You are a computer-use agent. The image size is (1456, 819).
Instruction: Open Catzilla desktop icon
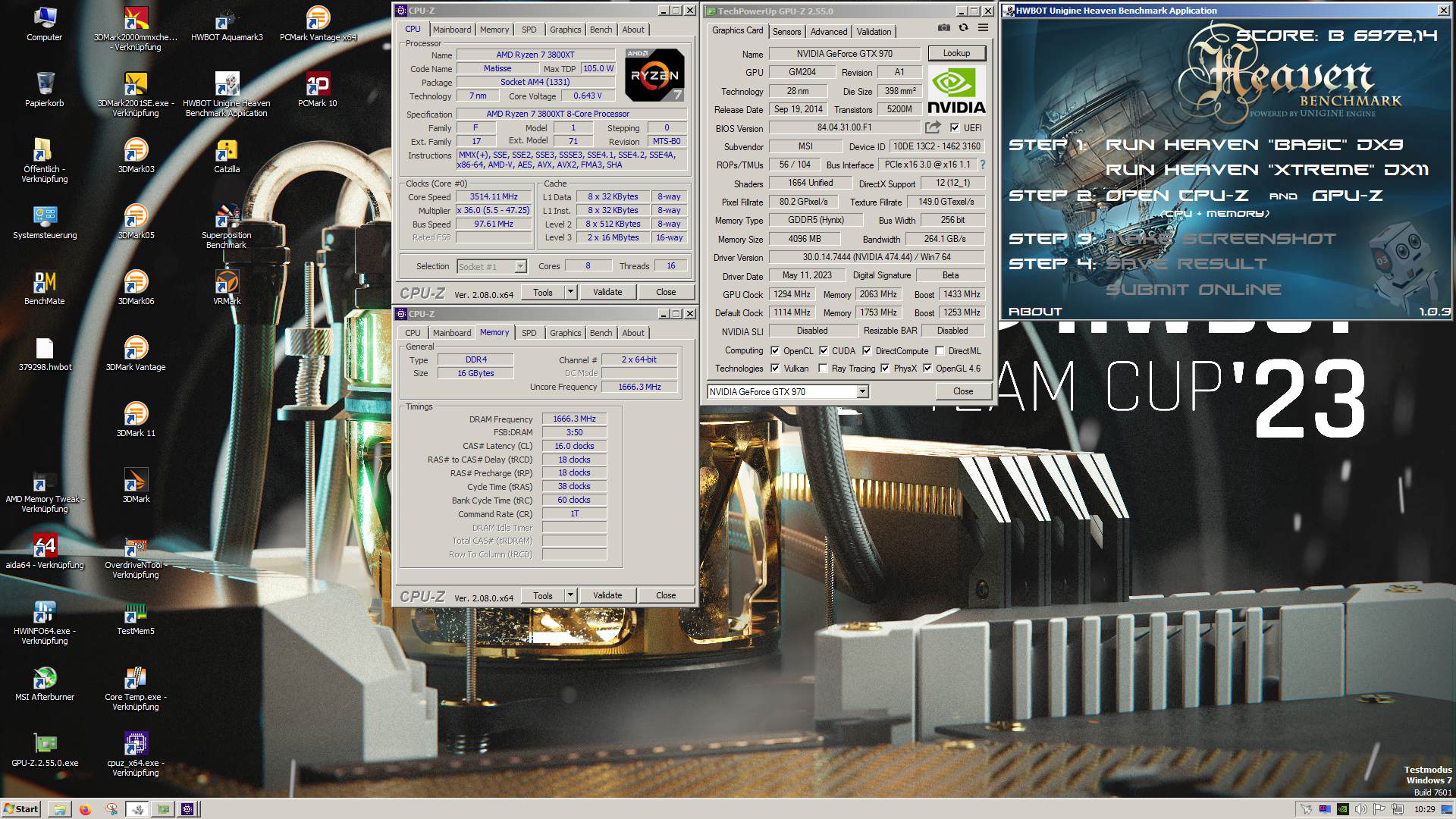coord(227,155)
